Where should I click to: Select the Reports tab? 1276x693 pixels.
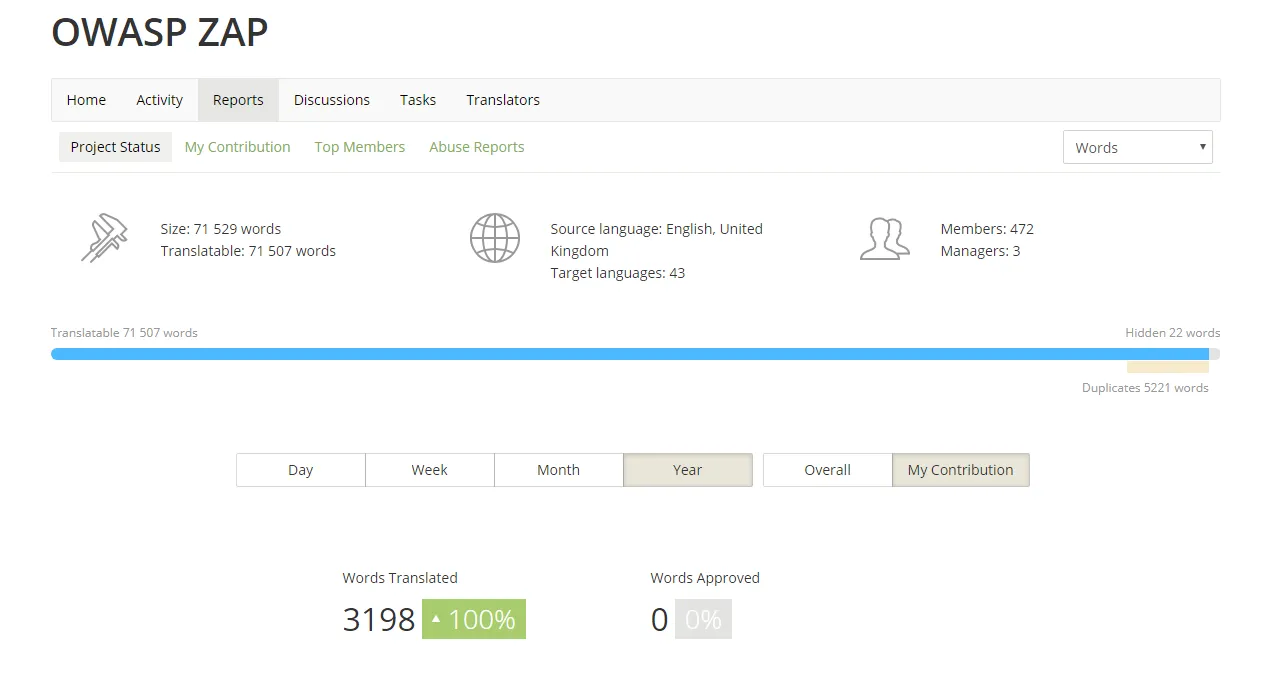(x=238, y=100)
